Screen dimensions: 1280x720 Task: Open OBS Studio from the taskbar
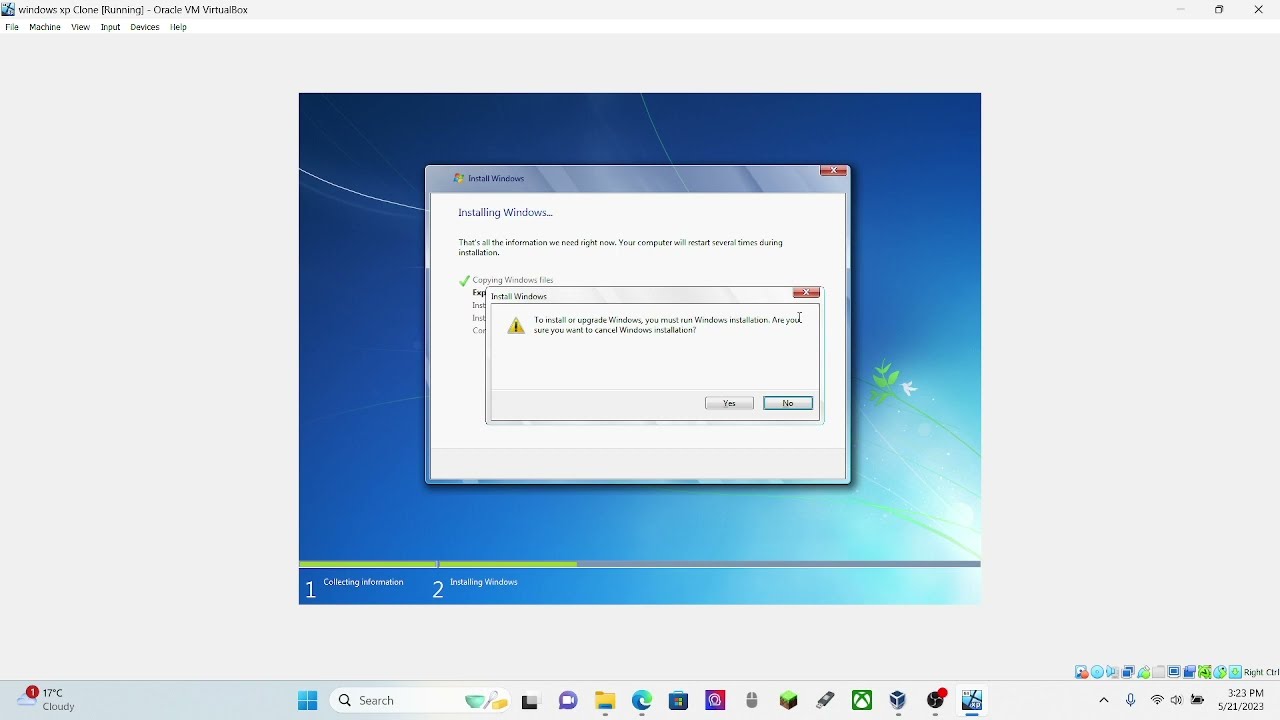937,701
